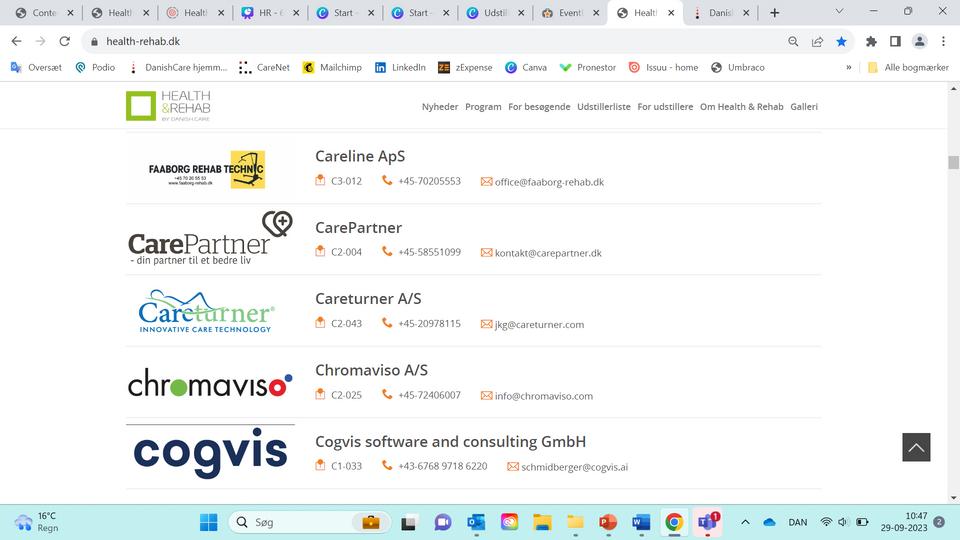Open the DanishCare hjemm... bookmark

[178, 67]
